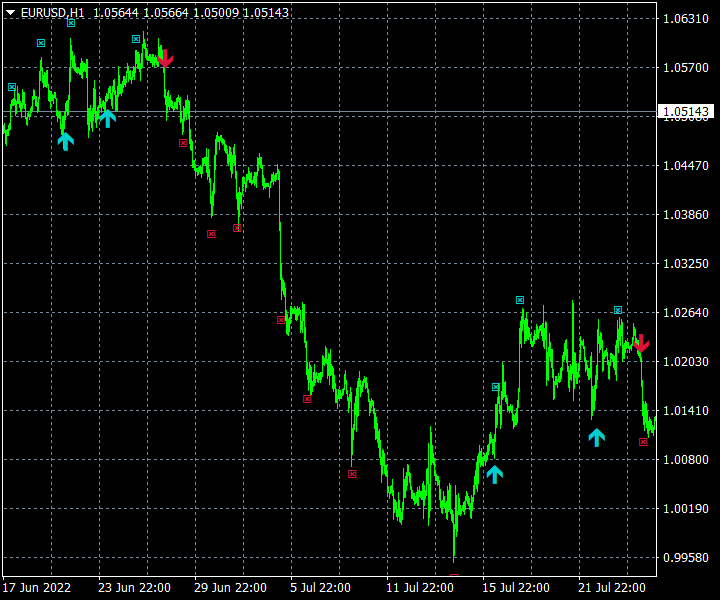Click the close value 1.05143 in header
This screenshot has width=720, height=600.
pos(265,13)
